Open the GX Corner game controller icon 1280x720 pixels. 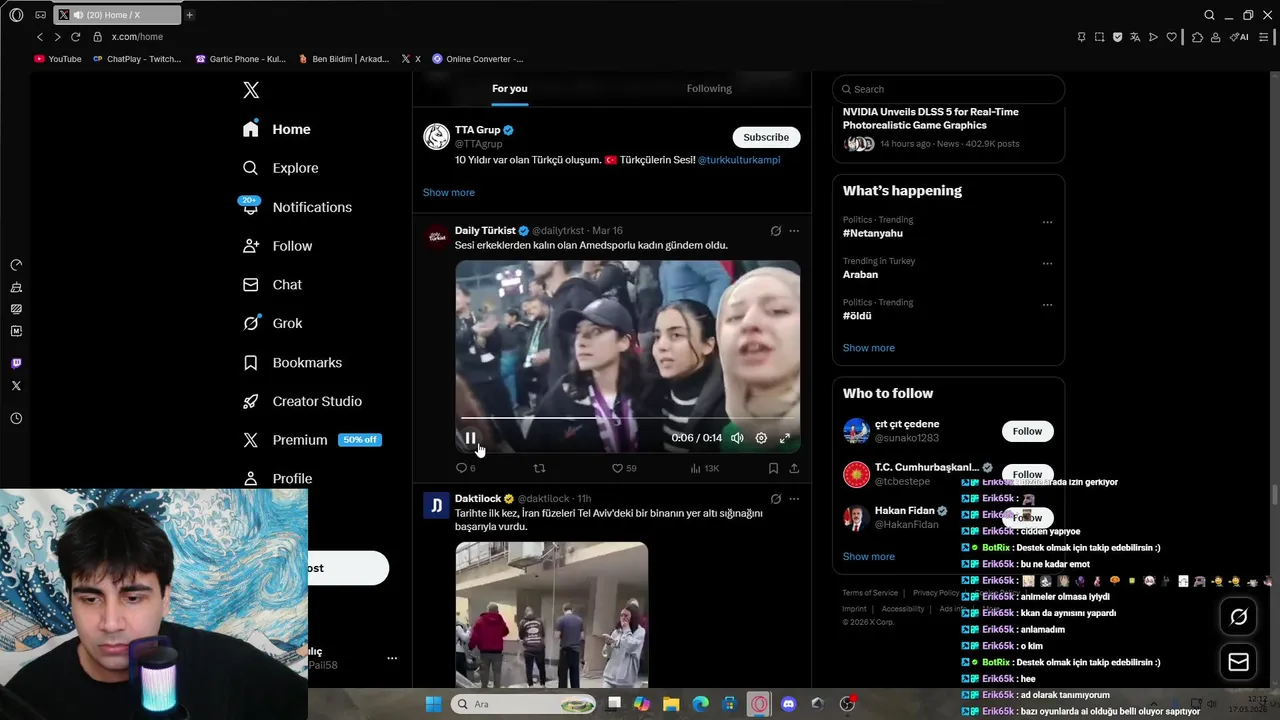point(40,15)
